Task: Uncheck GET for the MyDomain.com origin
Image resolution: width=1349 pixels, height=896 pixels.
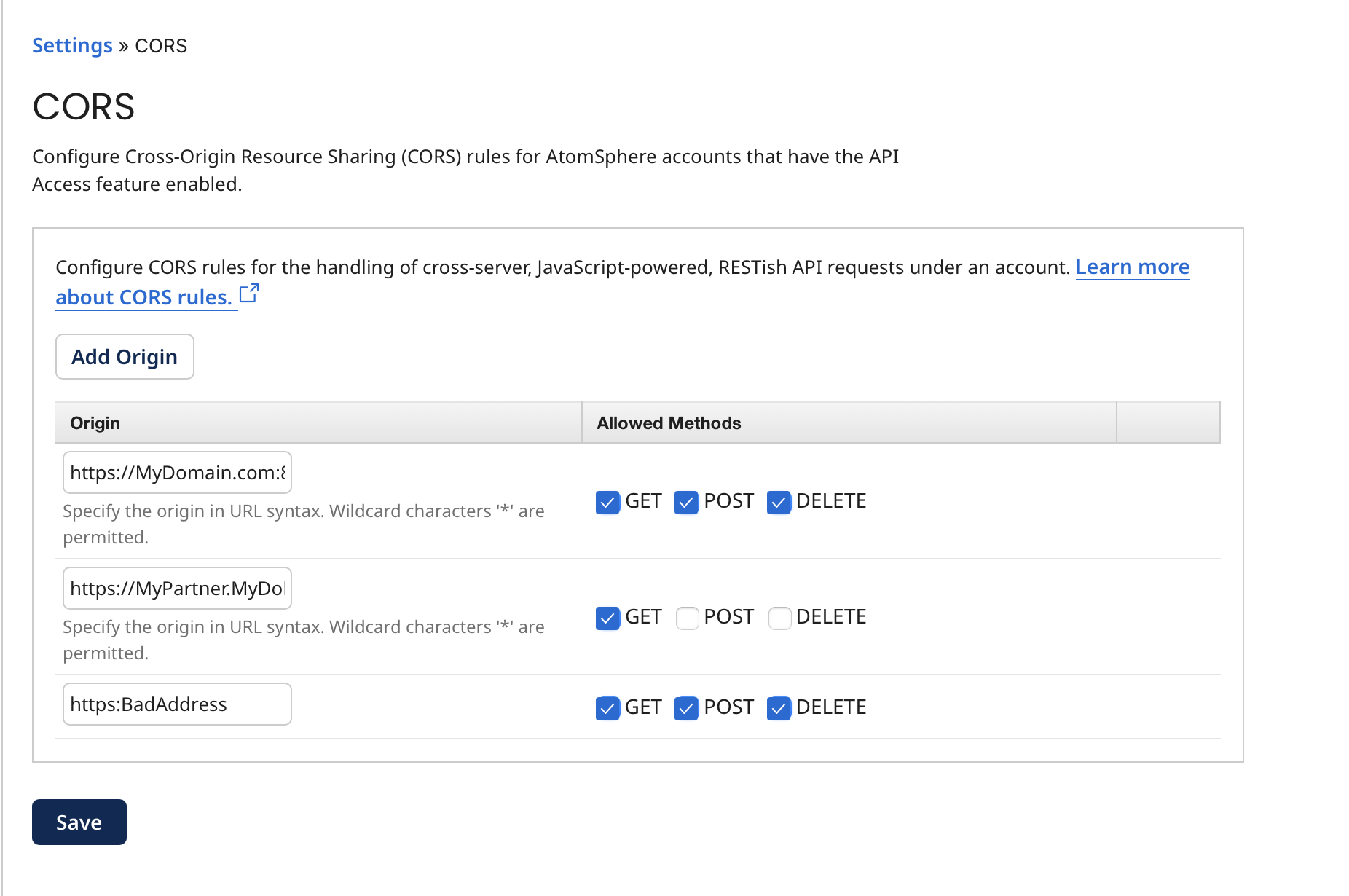Action: point(607,502)
